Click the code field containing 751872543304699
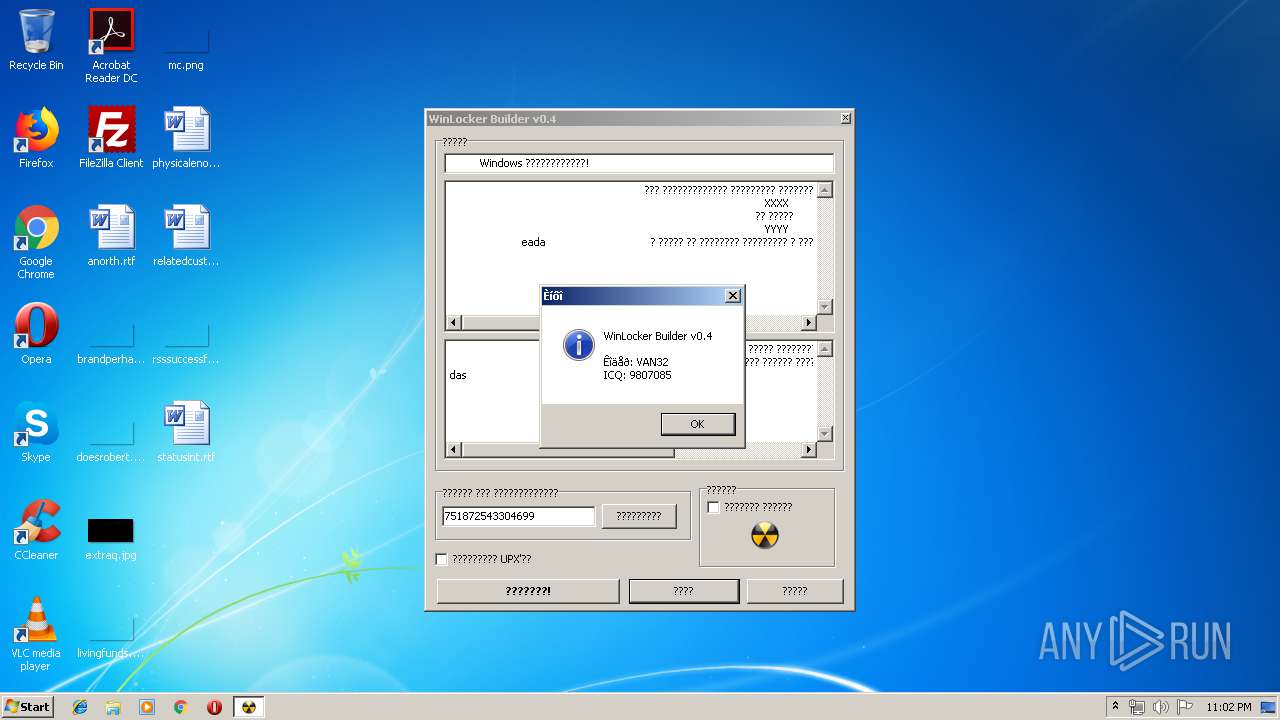Viewport: 1280px width, 720px height. 518,516
